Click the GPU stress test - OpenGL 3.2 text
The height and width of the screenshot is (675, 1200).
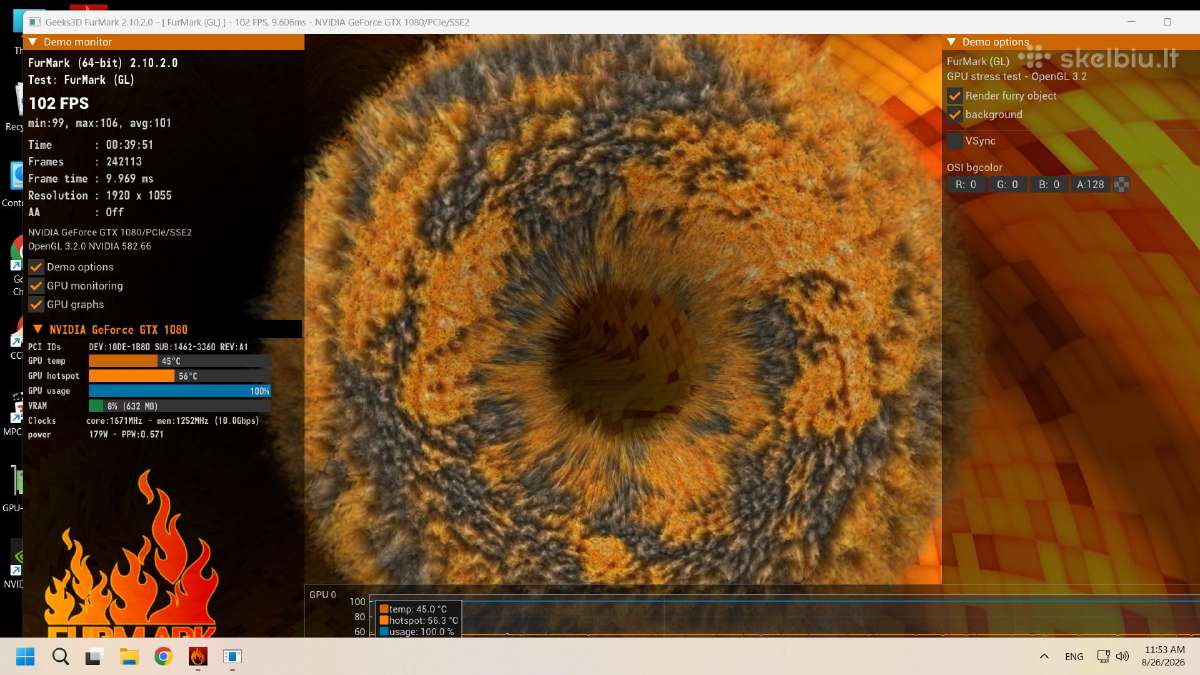tap(1017, 76)
